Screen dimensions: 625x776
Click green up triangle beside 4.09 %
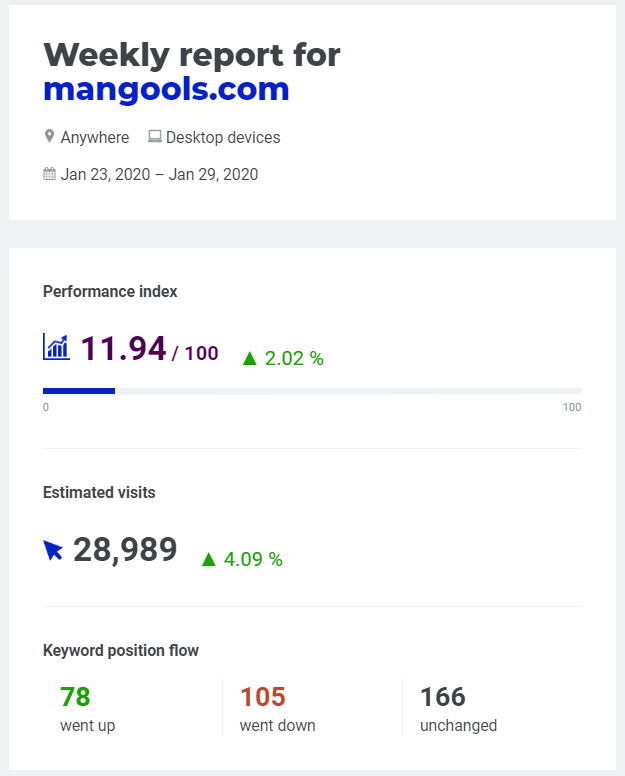coord(209,559)
